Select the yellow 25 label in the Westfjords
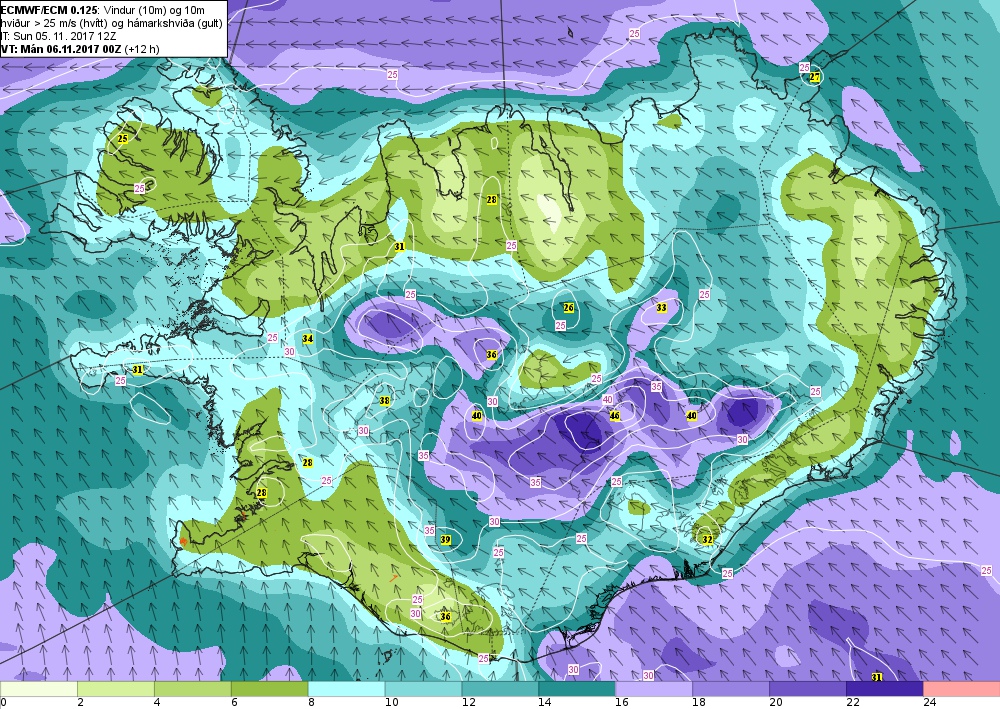 [123, 138]
